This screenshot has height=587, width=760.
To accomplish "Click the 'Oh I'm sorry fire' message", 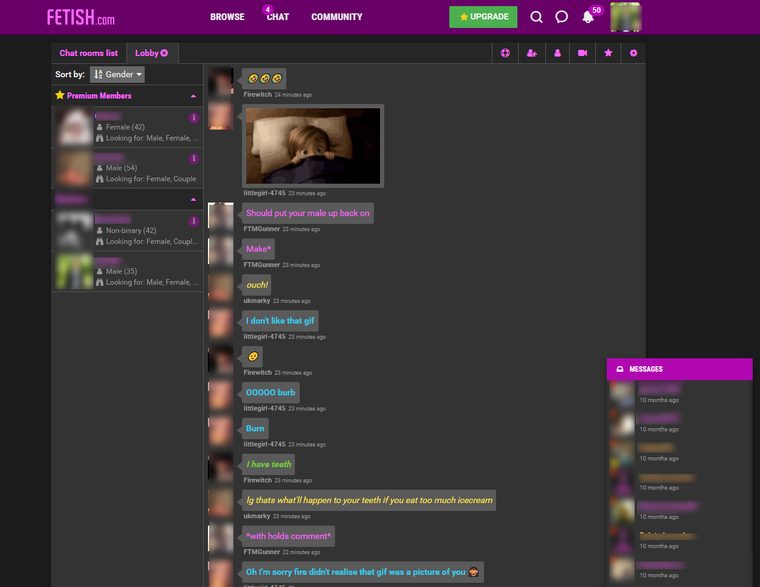I will [x=363, y=571].
